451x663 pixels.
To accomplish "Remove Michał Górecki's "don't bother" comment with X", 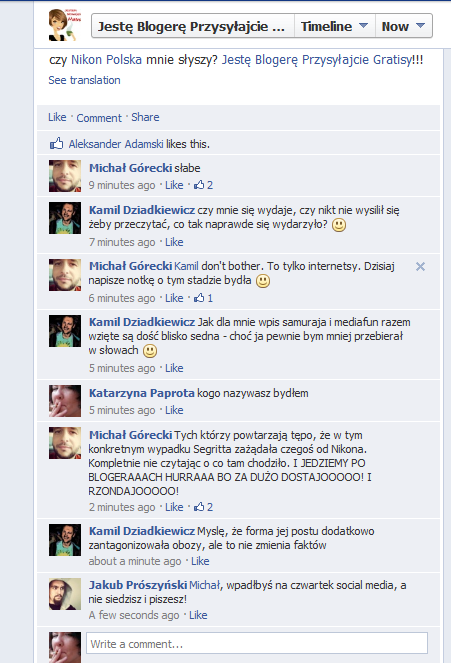I will pos(420,266).
